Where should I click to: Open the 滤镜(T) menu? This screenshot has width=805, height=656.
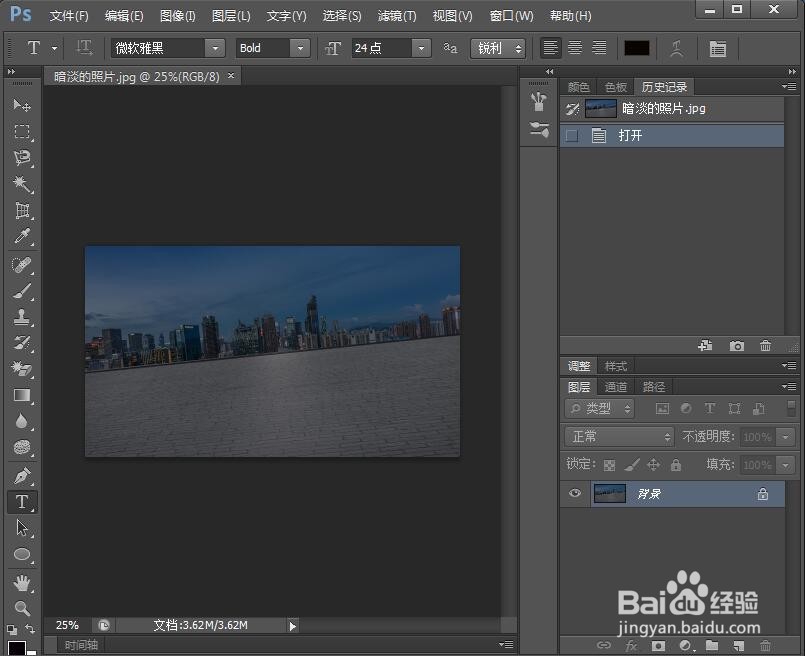397,16
